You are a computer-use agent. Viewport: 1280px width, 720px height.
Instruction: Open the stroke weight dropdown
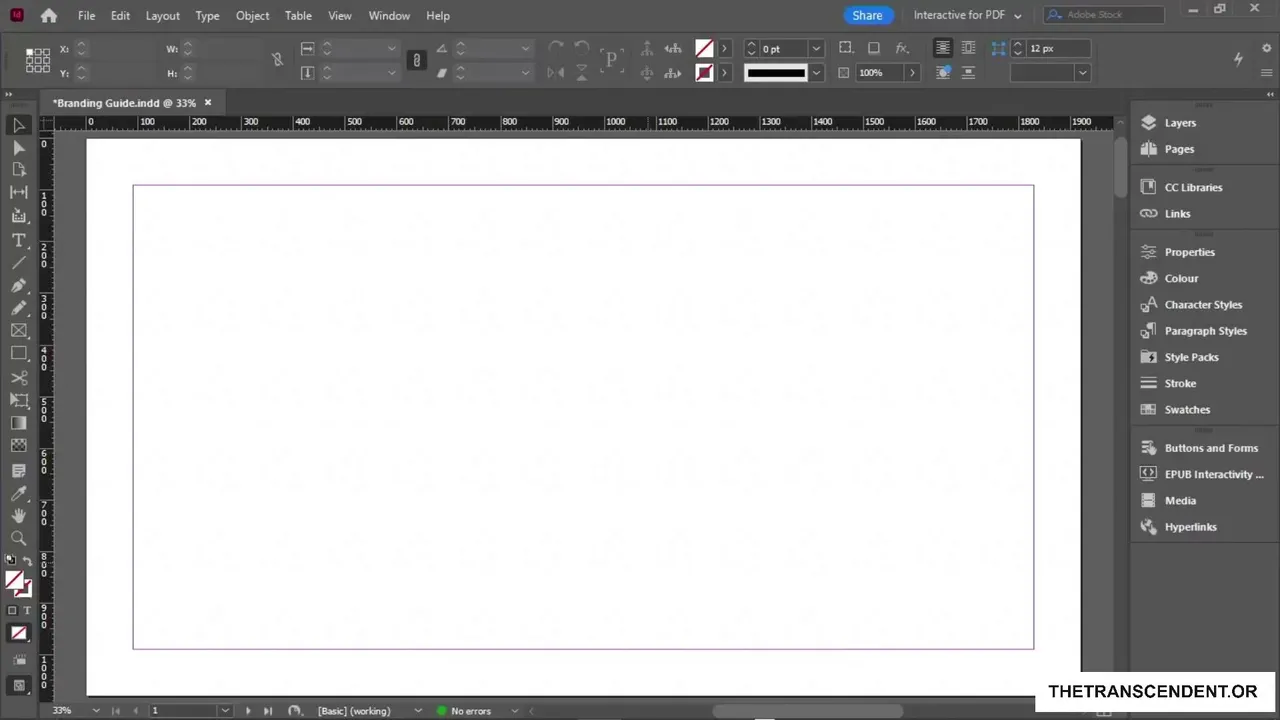816,48
